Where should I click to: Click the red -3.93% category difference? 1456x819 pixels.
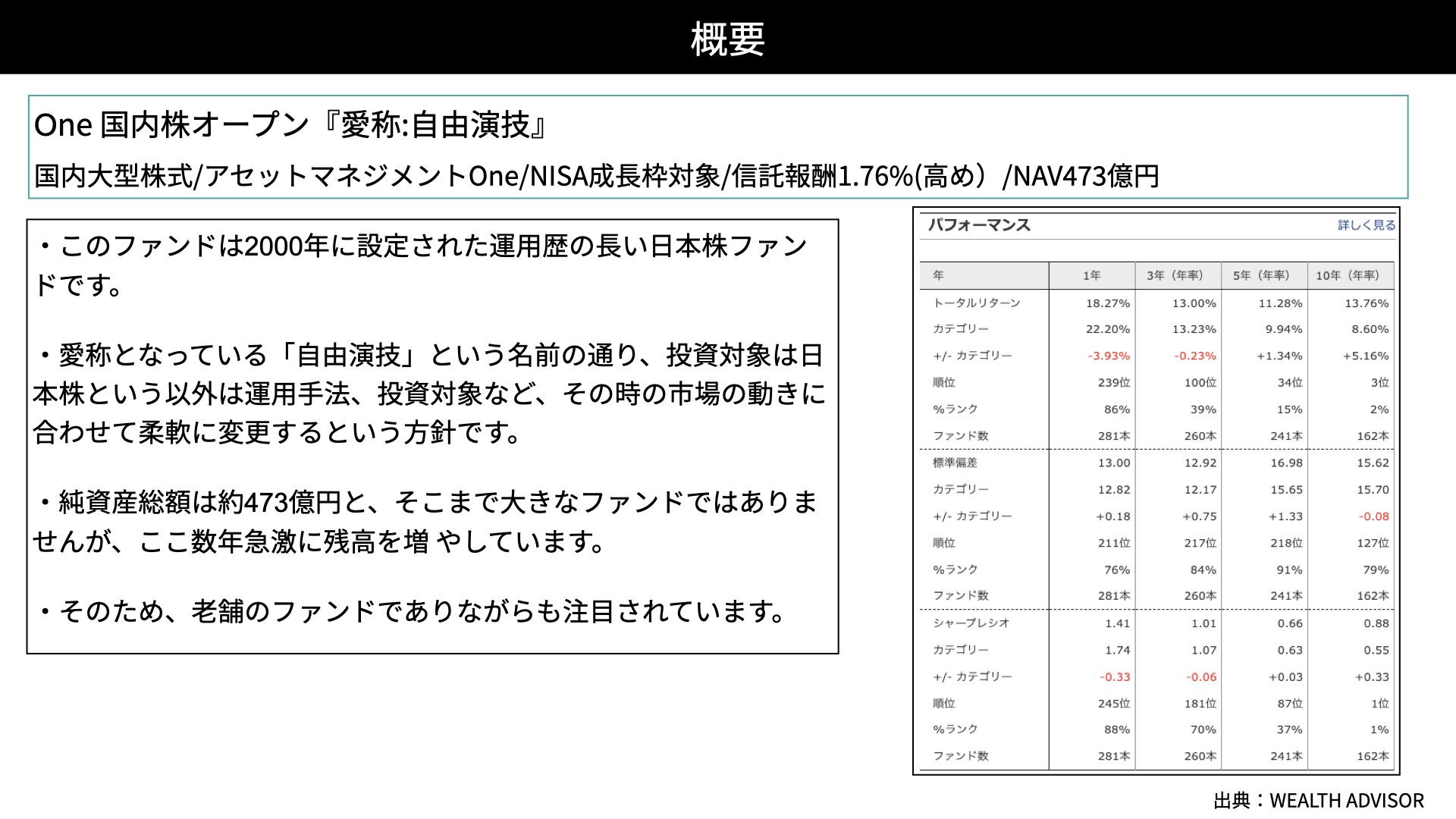1109,356
